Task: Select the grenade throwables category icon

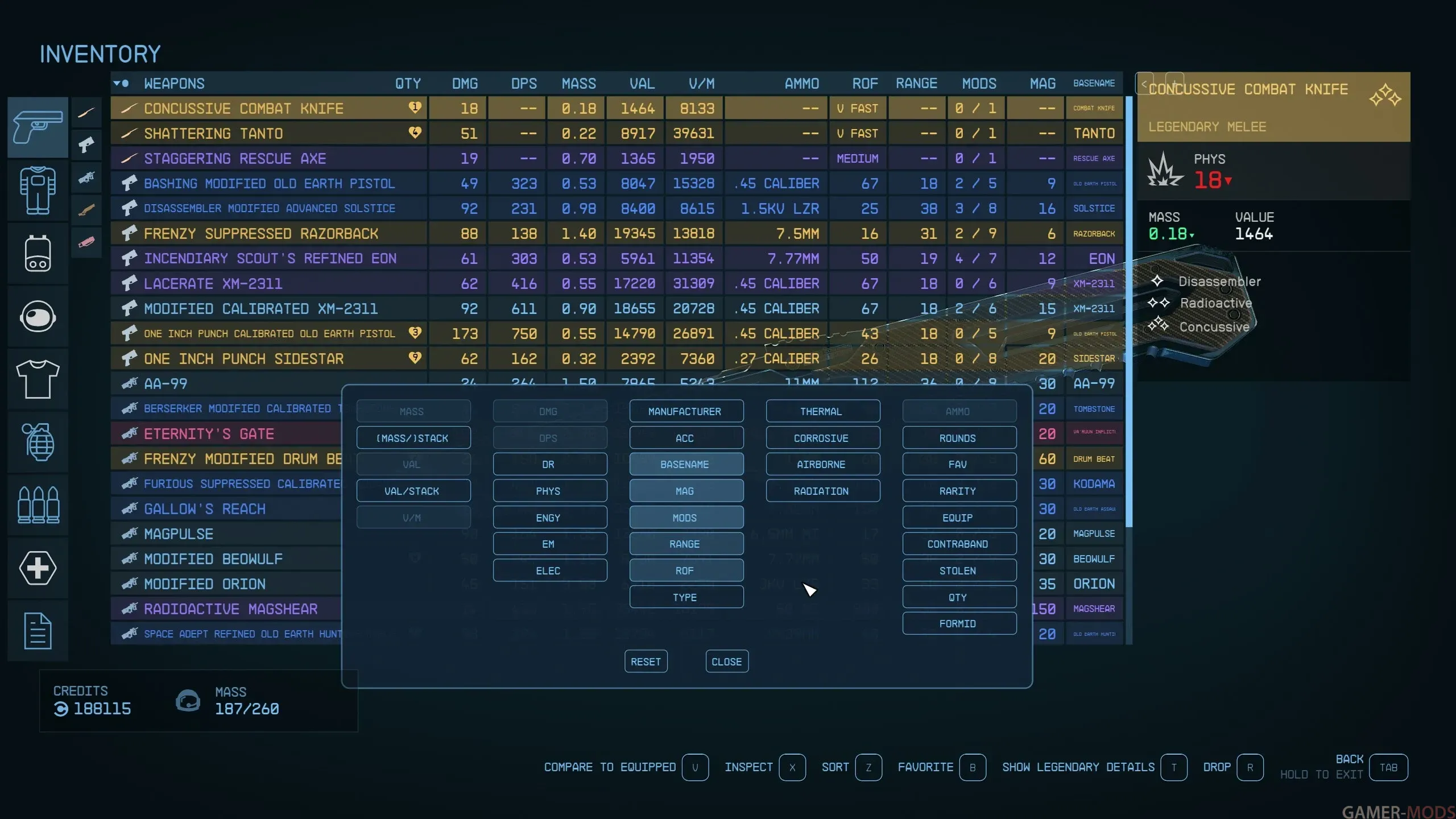Action: 38,442
